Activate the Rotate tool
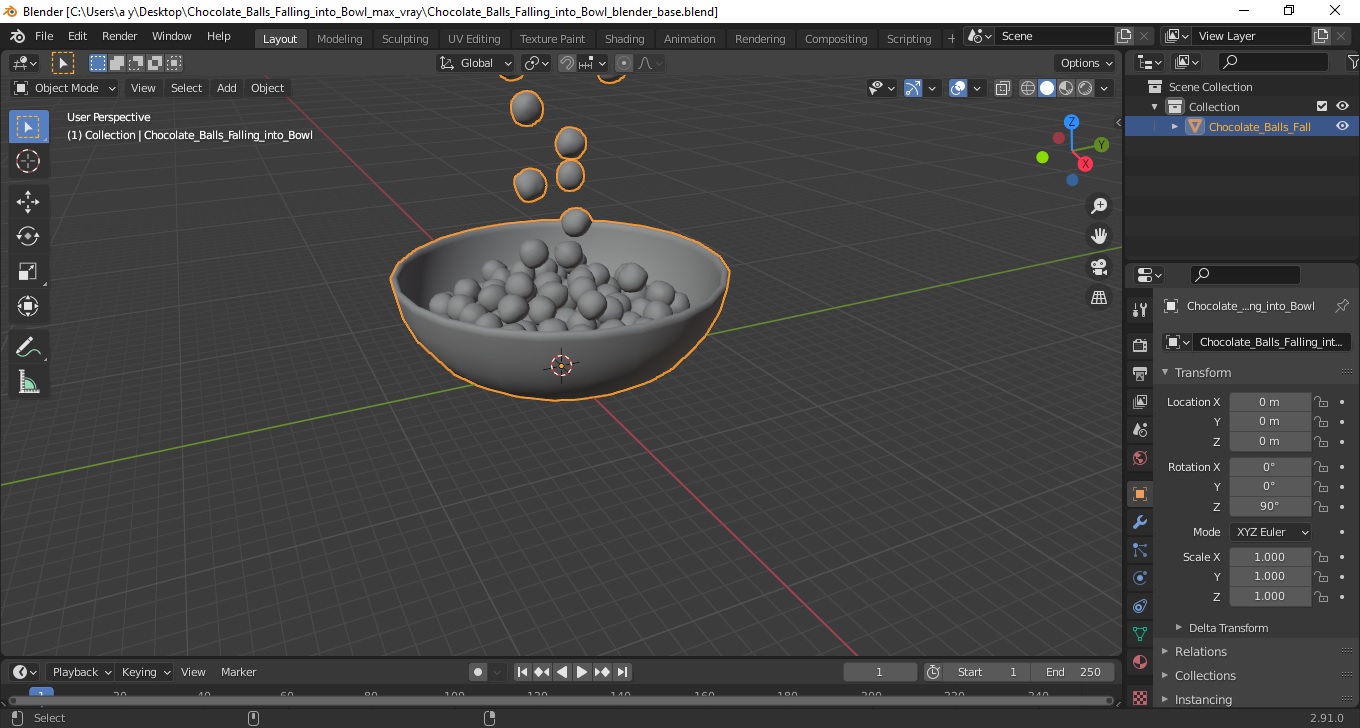Image resolution: width=1360 pixels, height=728 pixels. pyautogui.click(x=28, y=236)
